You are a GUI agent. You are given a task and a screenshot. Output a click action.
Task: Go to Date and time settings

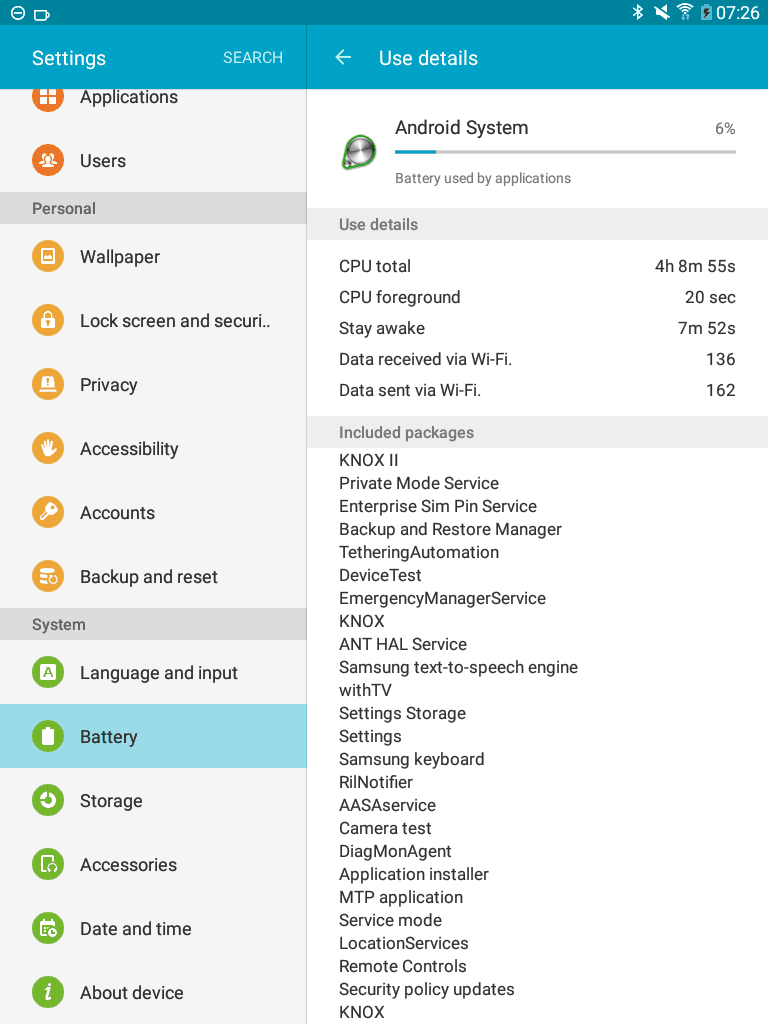click(x=153, y=928)
